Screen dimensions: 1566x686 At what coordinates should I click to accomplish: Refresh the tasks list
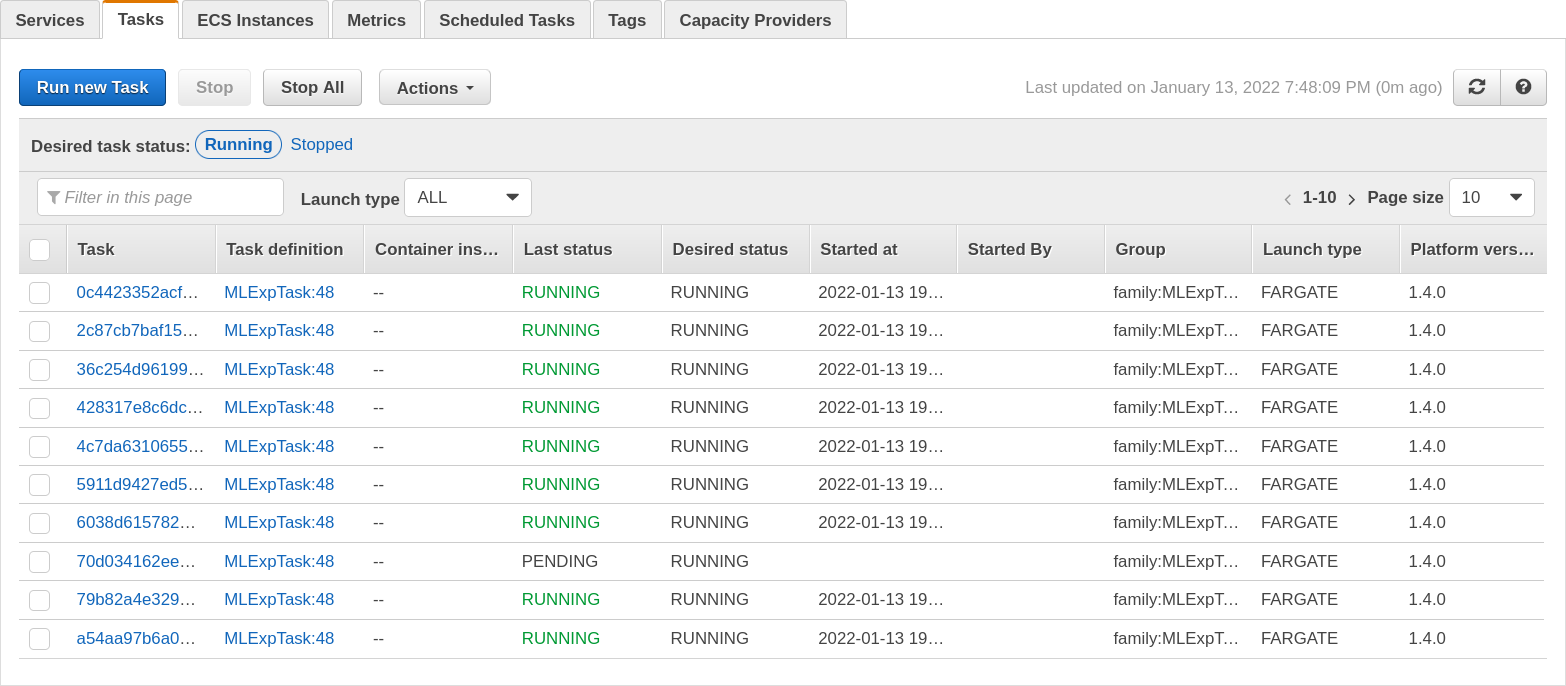[1476, 87]
